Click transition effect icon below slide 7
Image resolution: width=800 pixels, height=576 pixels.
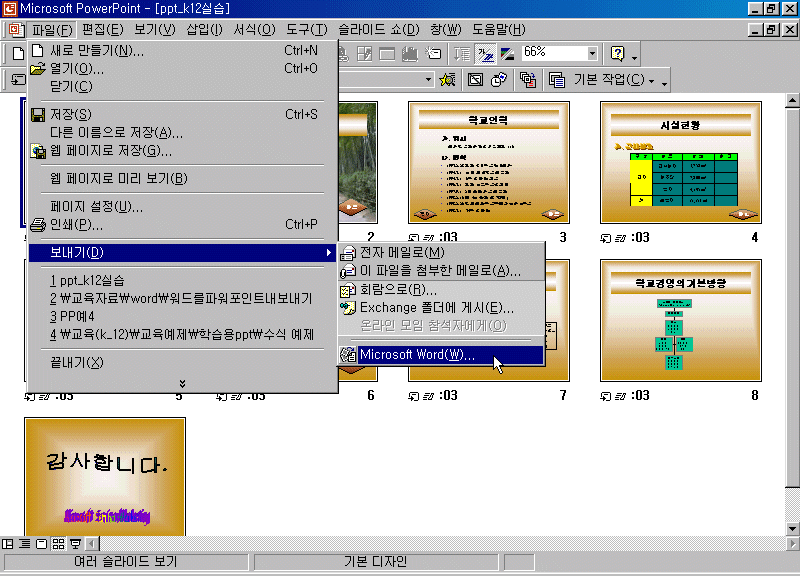coord(414,396)
